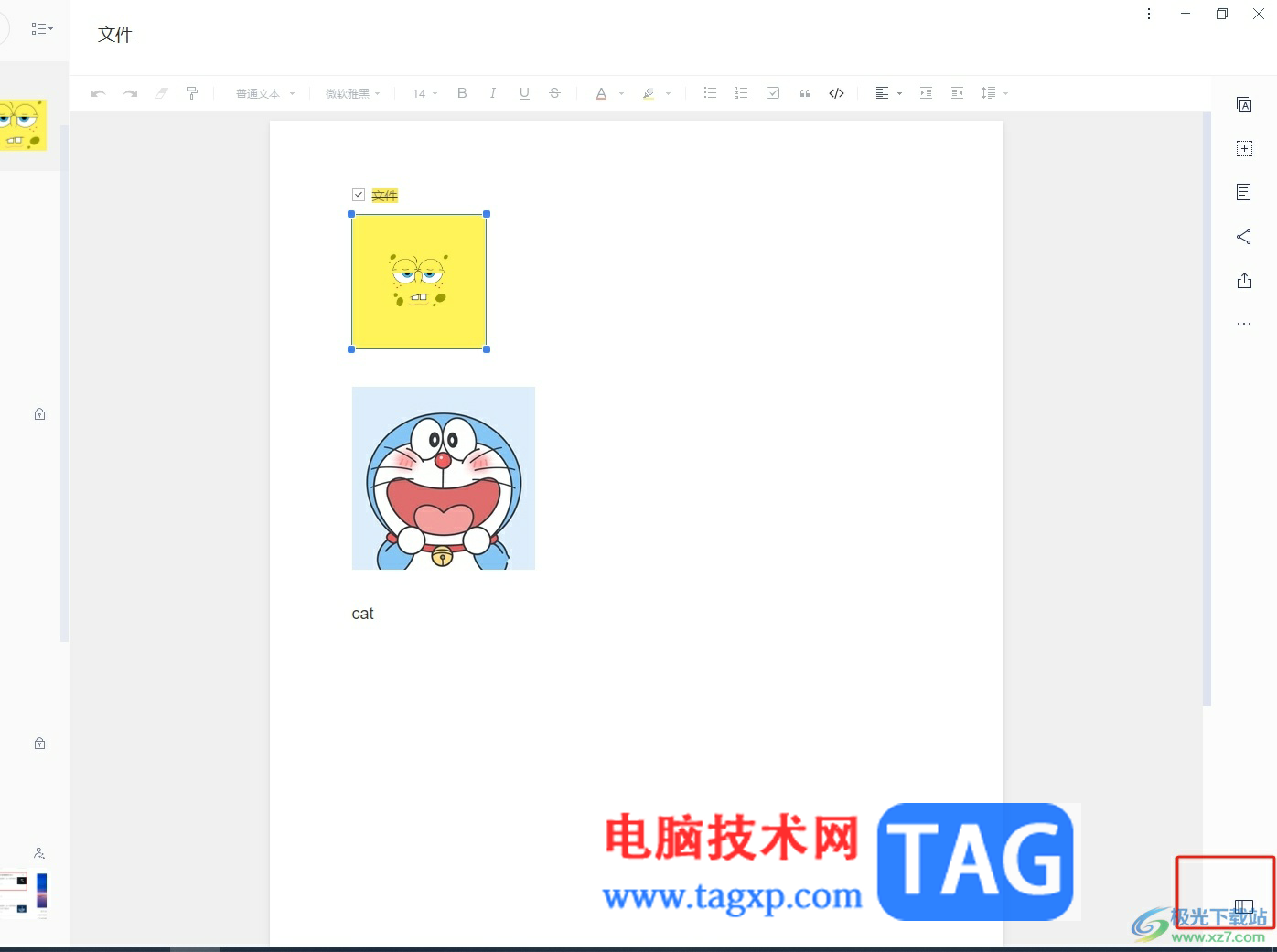This screenshot has height=952, width=1277.
Task: Toggle italic formatting
Action: point(493,93)
